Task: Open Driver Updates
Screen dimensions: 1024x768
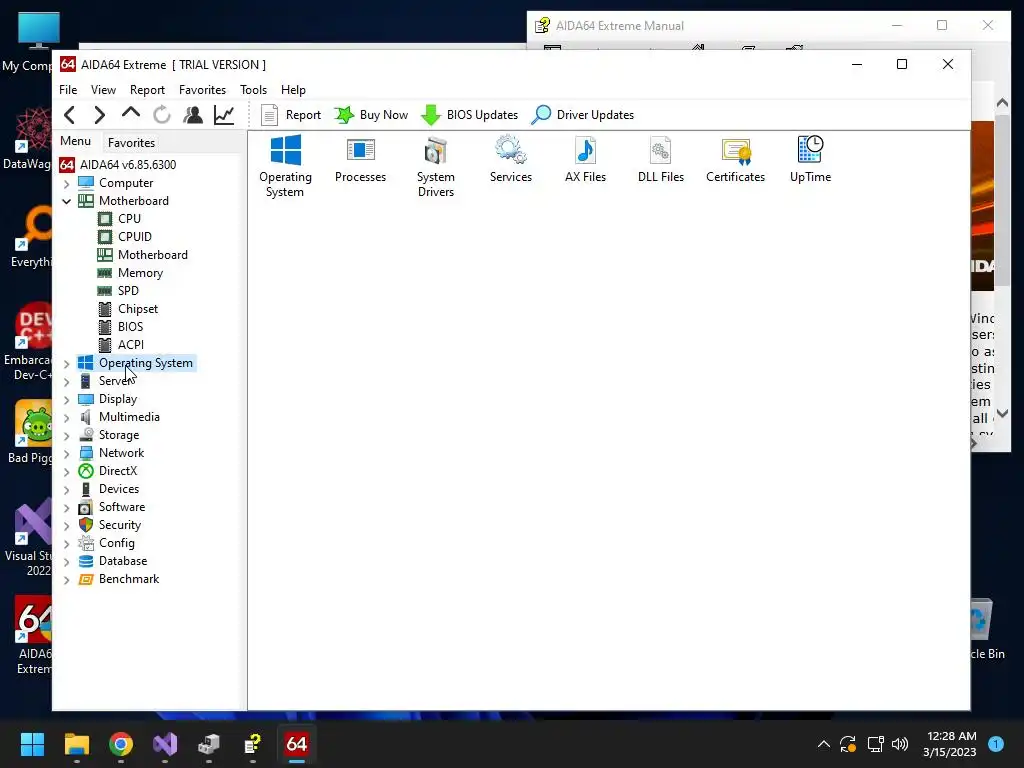Action: 583,115
